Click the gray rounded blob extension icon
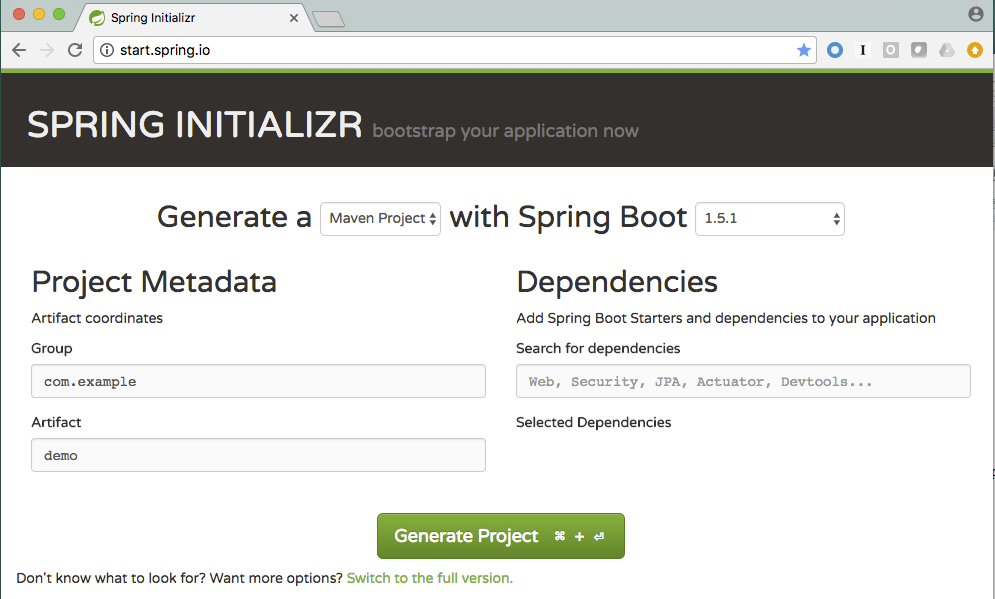 pos(919,50)
